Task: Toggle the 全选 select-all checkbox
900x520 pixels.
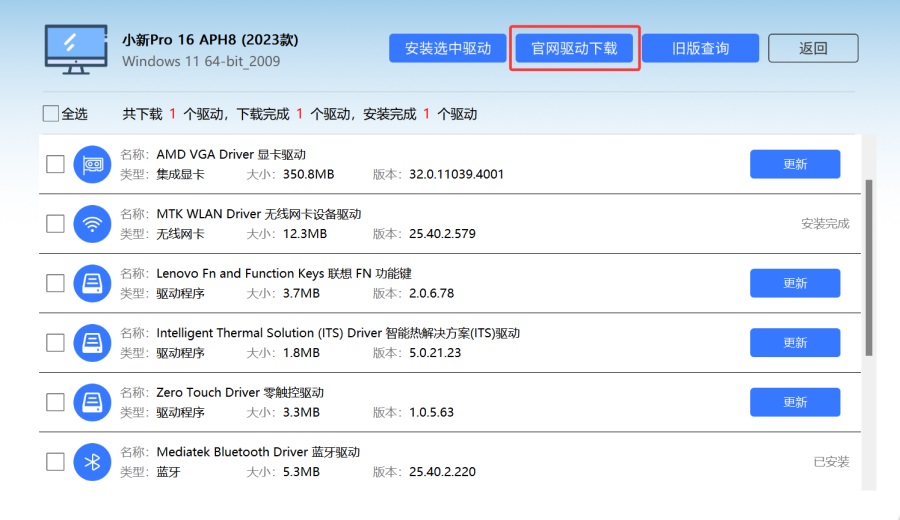Action: tap(51, 114)
